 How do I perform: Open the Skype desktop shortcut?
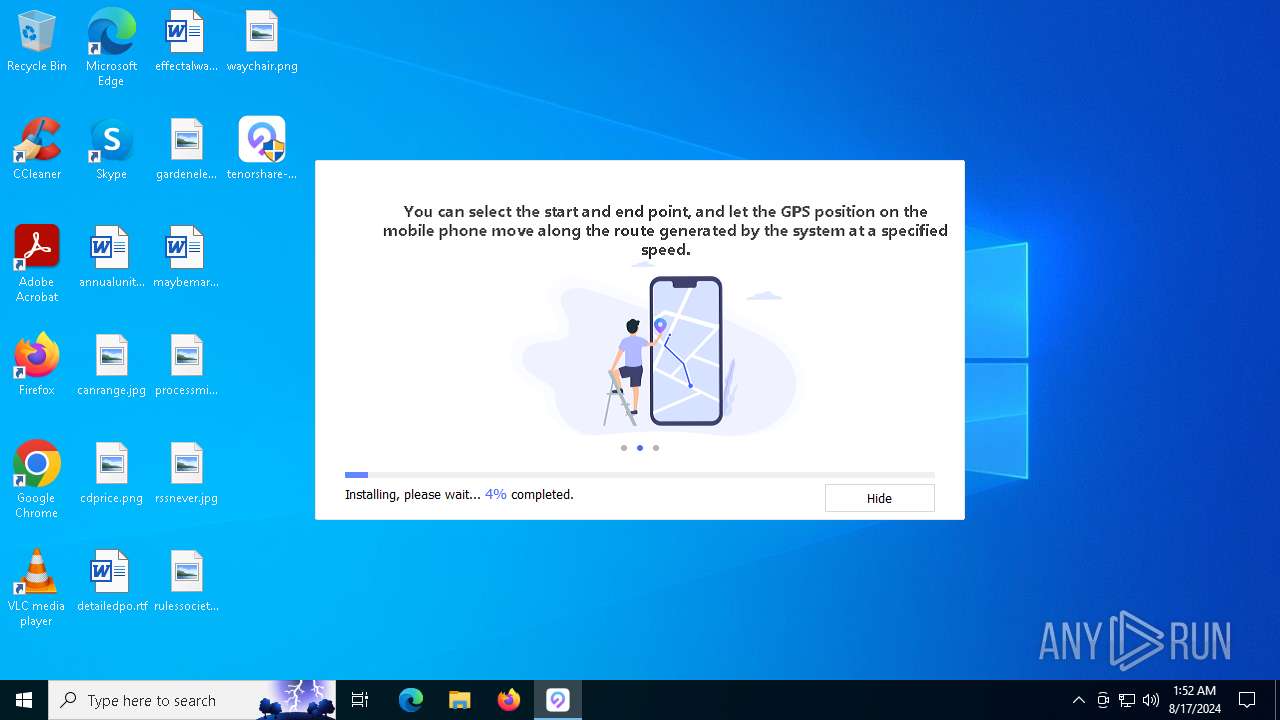point(111,150)
